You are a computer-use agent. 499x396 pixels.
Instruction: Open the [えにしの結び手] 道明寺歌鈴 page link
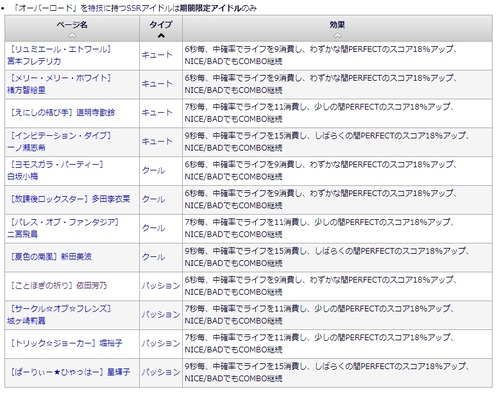62,113
